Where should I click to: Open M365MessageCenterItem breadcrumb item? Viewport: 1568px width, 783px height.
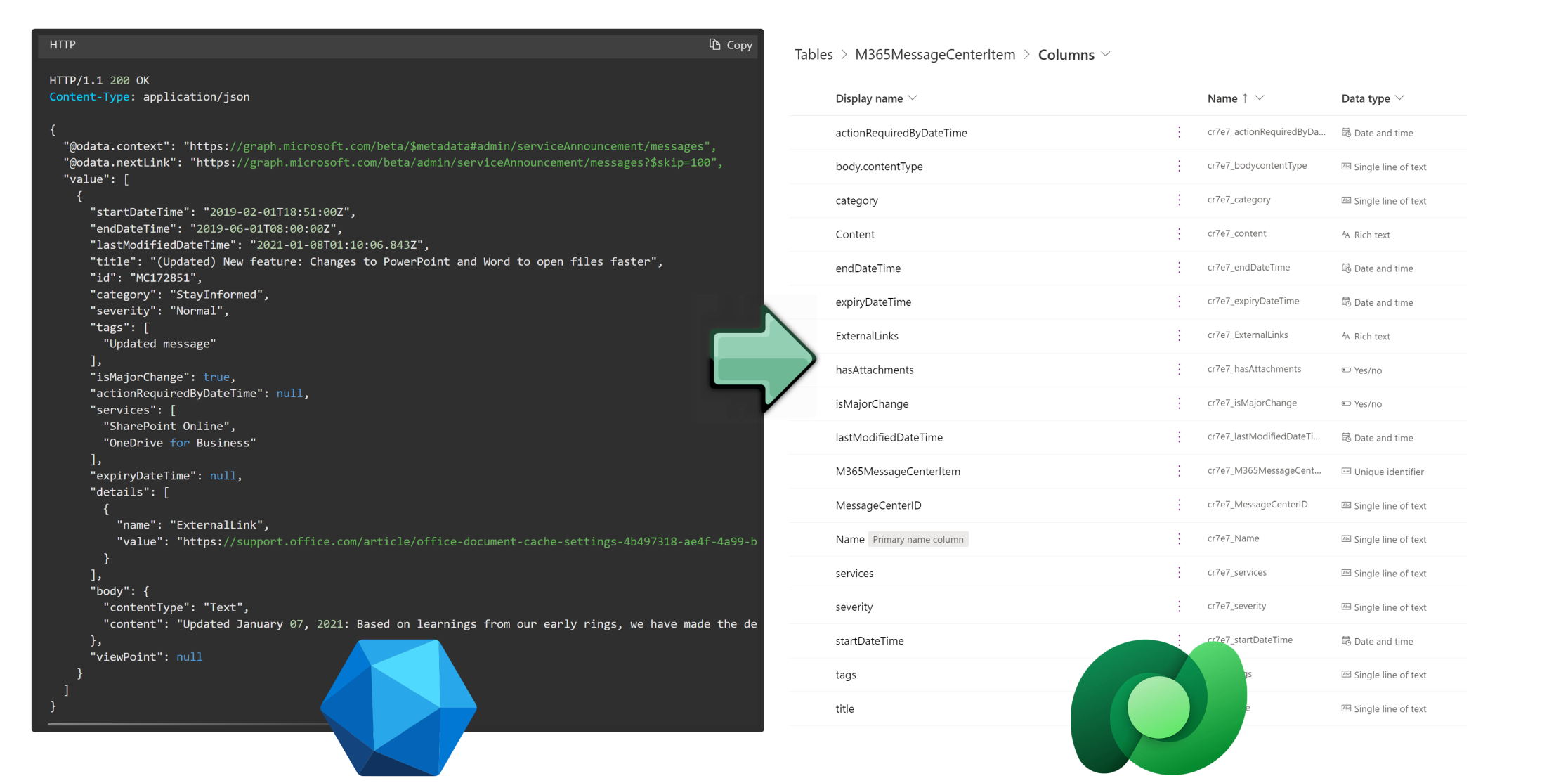[x=934, y=55]
